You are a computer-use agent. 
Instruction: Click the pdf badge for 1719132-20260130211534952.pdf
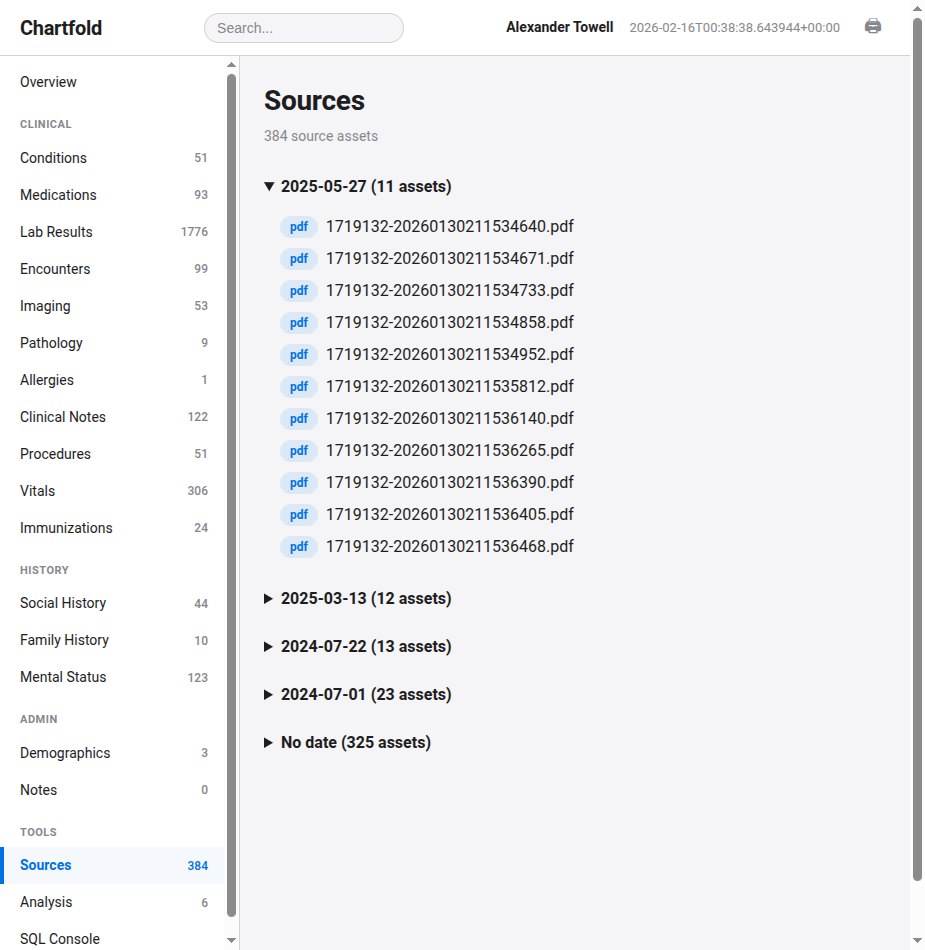(298, 354)
